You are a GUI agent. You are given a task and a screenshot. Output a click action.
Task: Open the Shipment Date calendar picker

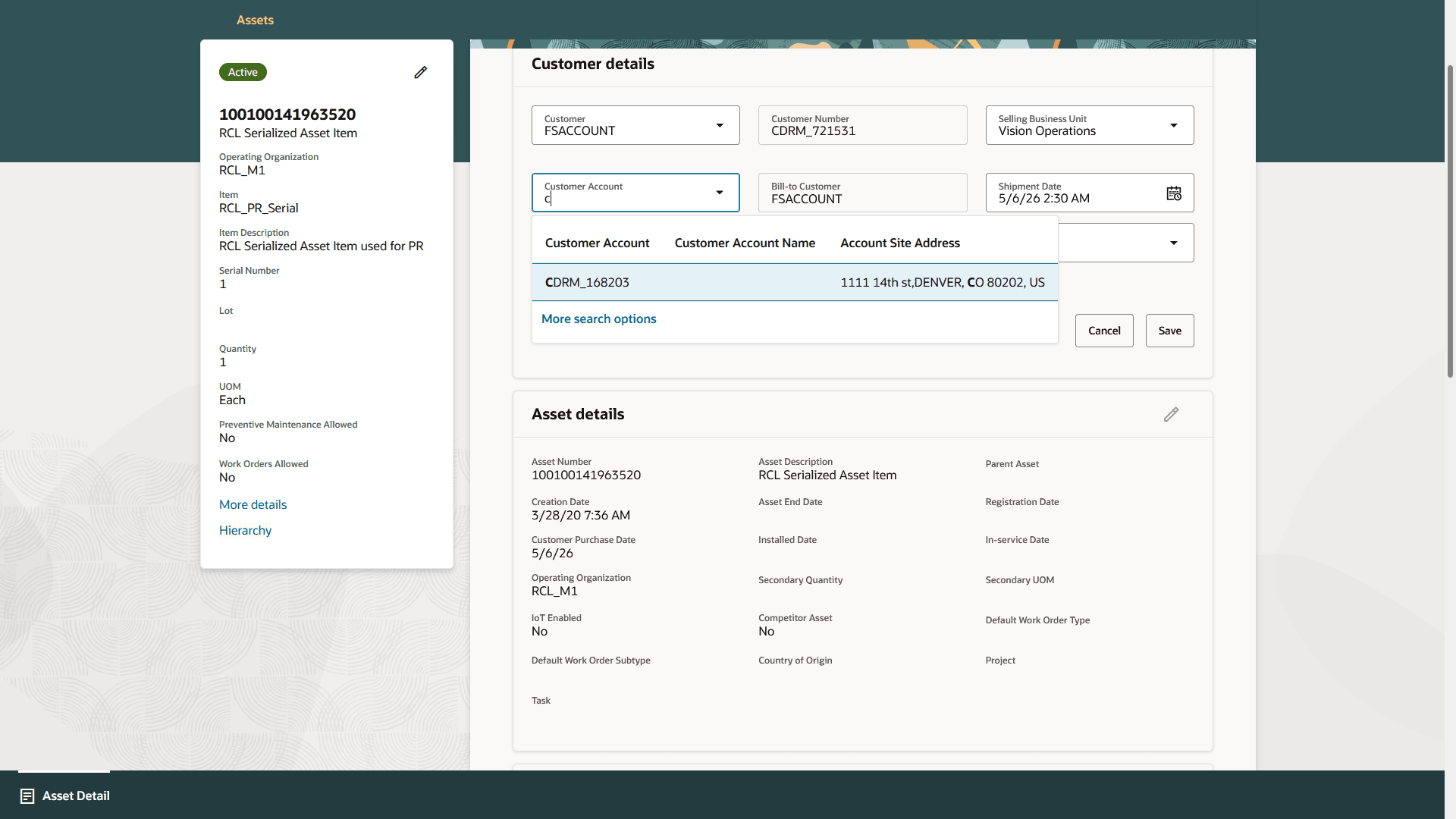[x=1174, y=193]
